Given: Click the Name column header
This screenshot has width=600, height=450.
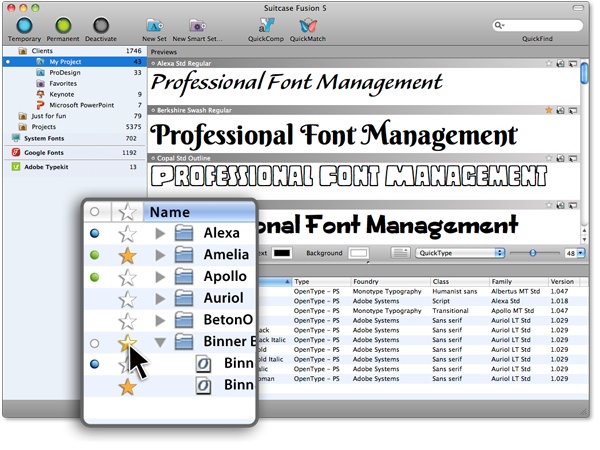Looking at the screenshot, I should pyautogui.click(x=198, y=211).
